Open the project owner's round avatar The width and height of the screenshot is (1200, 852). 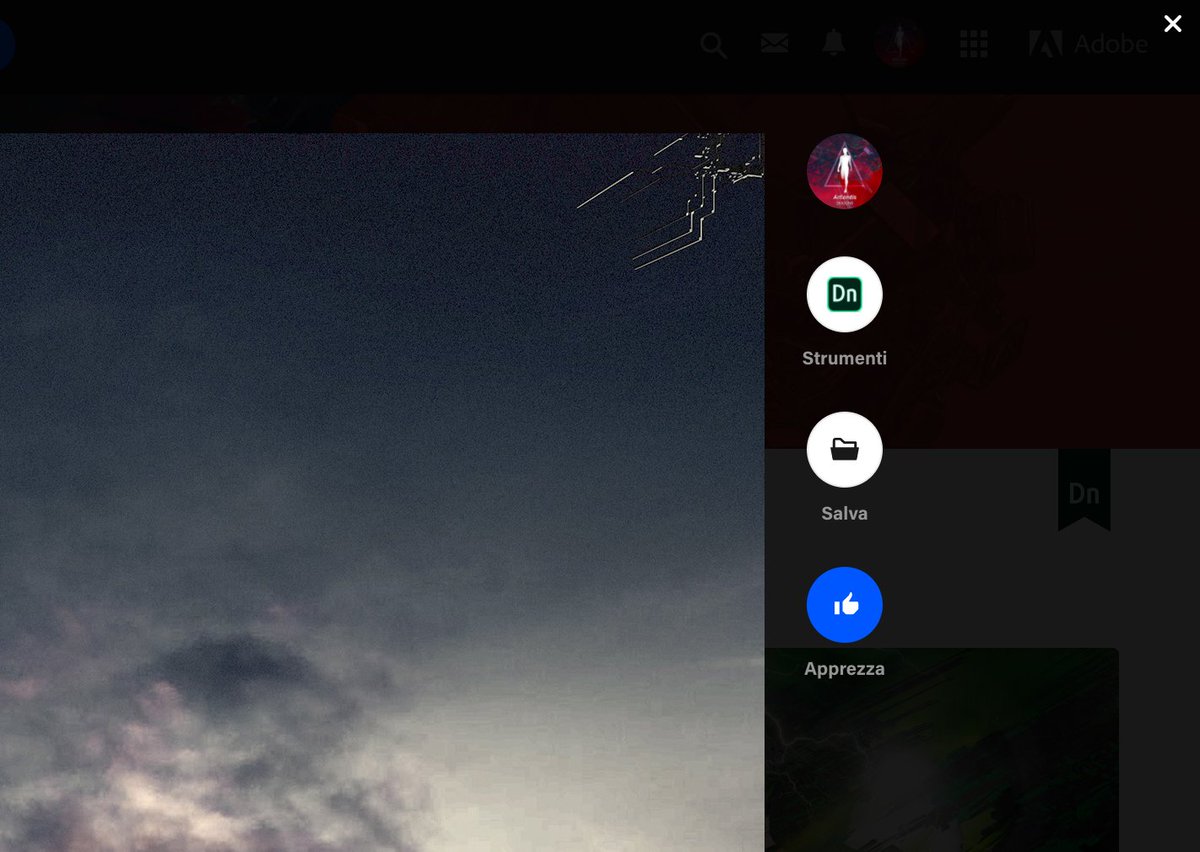tap(844, 171)
